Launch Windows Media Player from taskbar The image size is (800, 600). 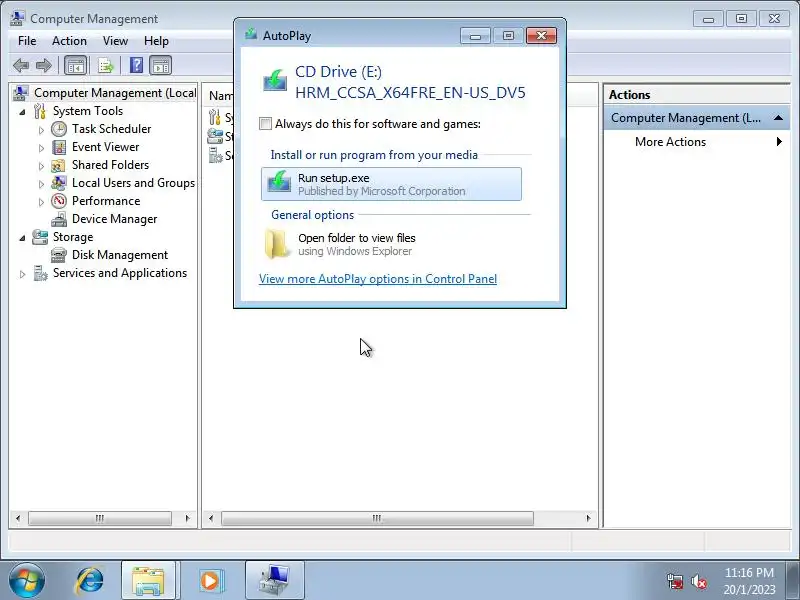coord(210,581)
